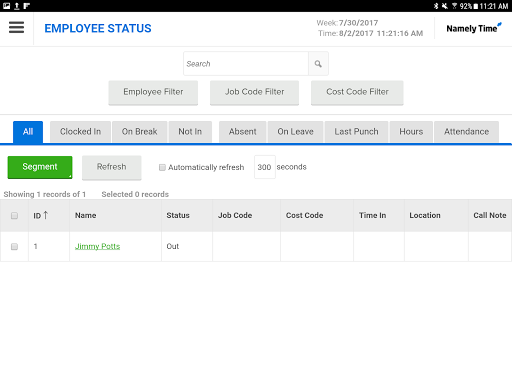Viewport: 512px width, 384px height.
Task: Open the Jimmy Potts employee link
Action: [97, 246]
